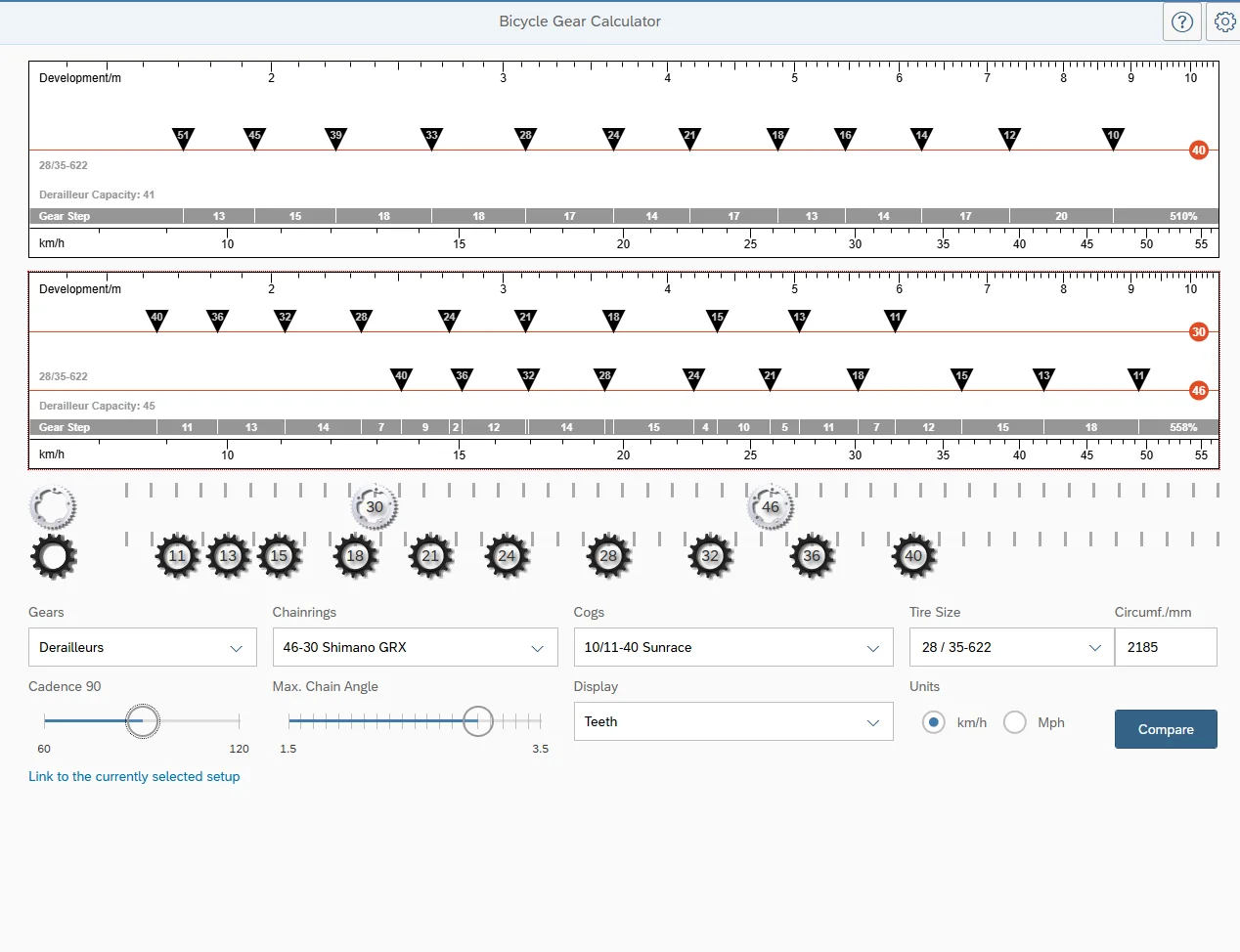Open the link to currently selected setup

[134, 776]
